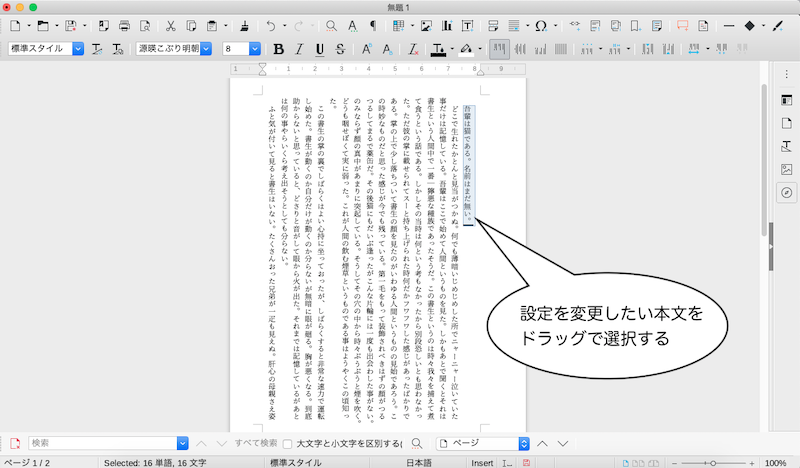Insert a special character with the Omega icon
This screenshot has height=468, width=800.
(x=541, y=26)
